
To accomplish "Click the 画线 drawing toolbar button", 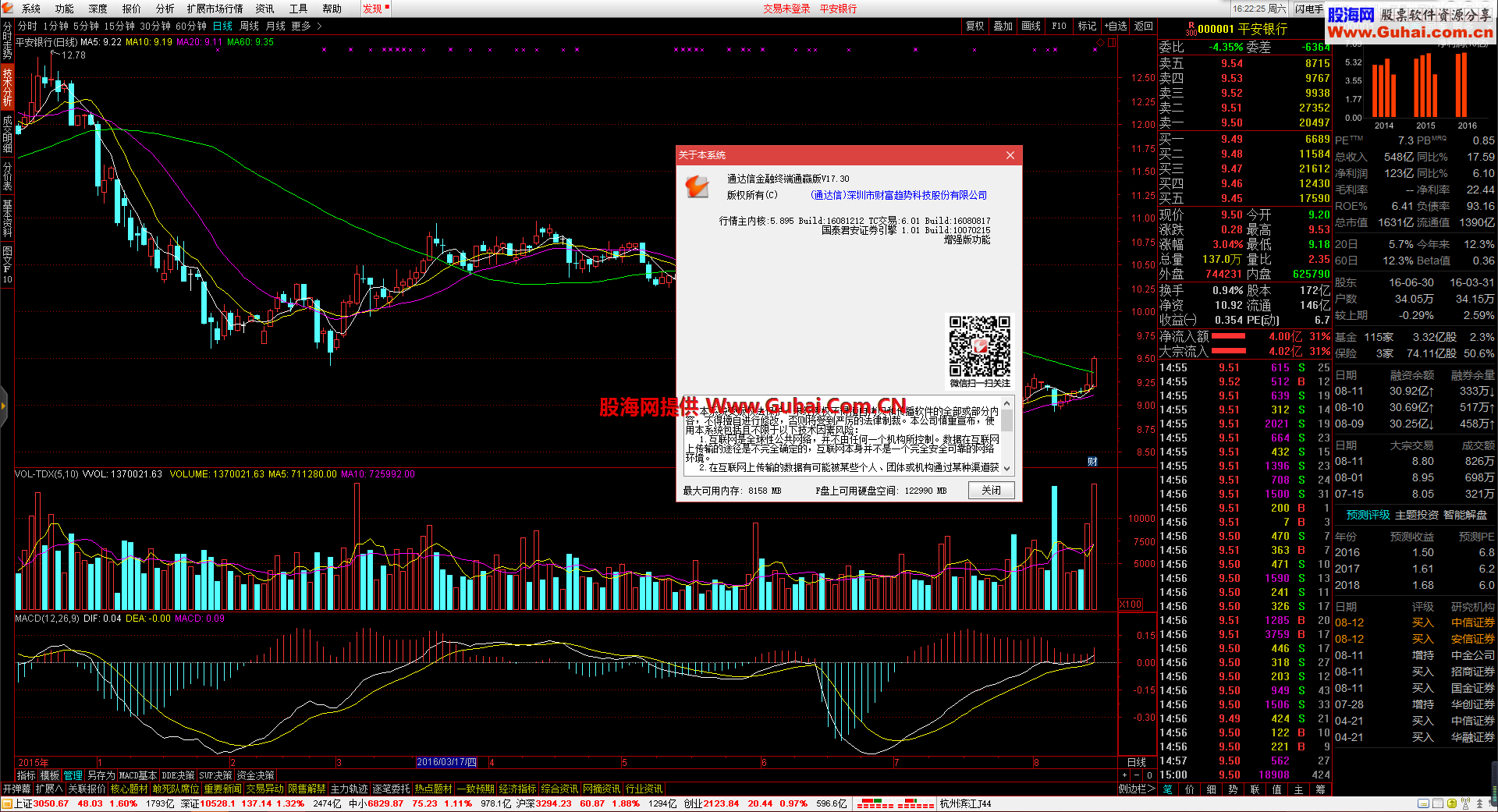I will click(x=1031, y=26).
